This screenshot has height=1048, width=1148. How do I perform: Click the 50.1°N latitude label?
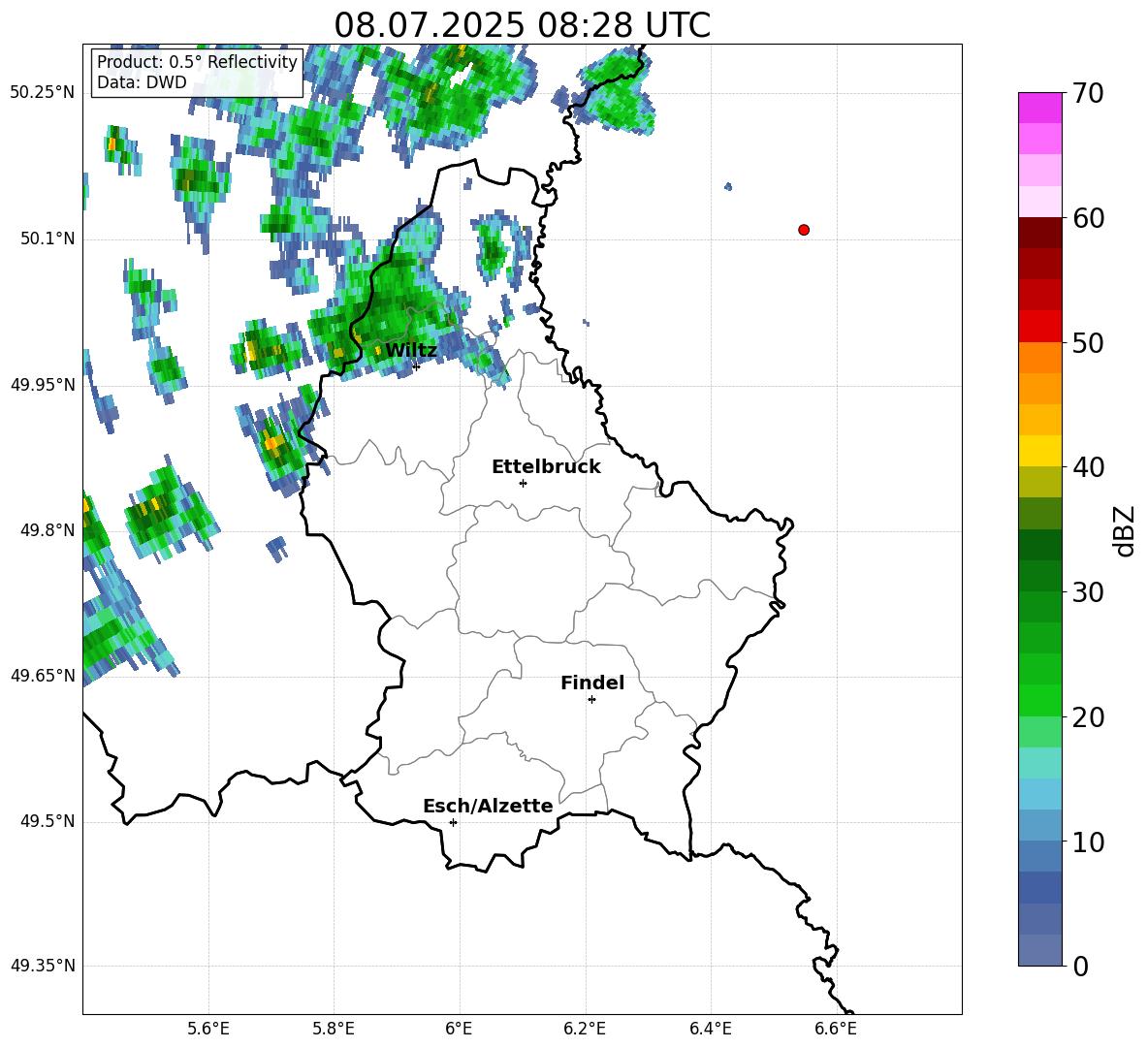click(x=48, y=238)
